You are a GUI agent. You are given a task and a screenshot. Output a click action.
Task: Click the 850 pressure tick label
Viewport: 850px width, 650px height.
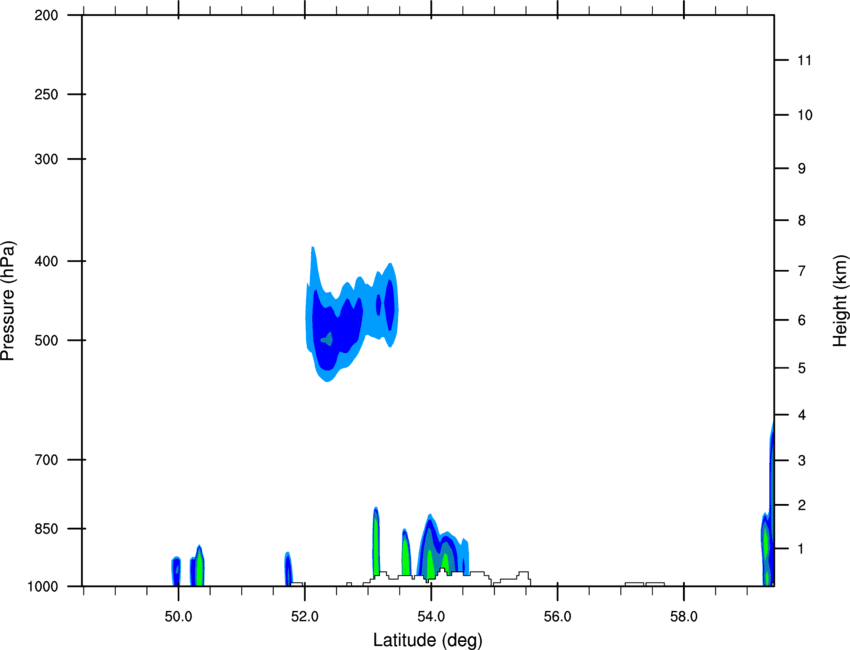coord(46,529)
